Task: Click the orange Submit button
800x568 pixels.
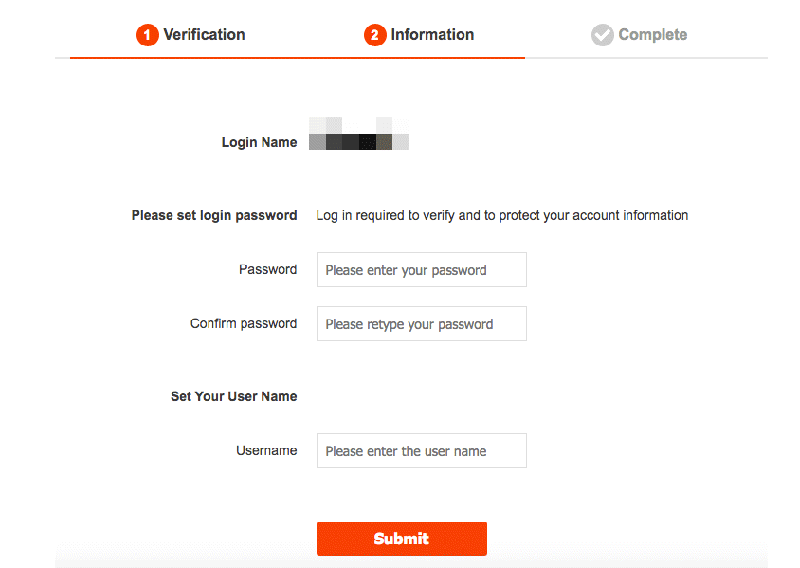Action: pos(402,539)
